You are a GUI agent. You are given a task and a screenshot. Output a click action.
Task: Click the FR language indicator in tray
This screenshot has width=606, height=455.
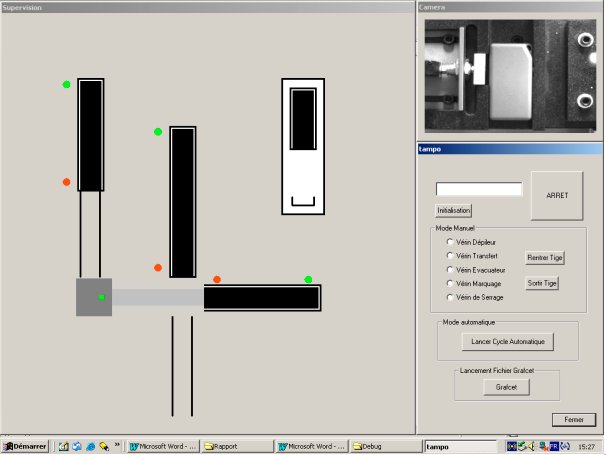[x=553, y=446]
